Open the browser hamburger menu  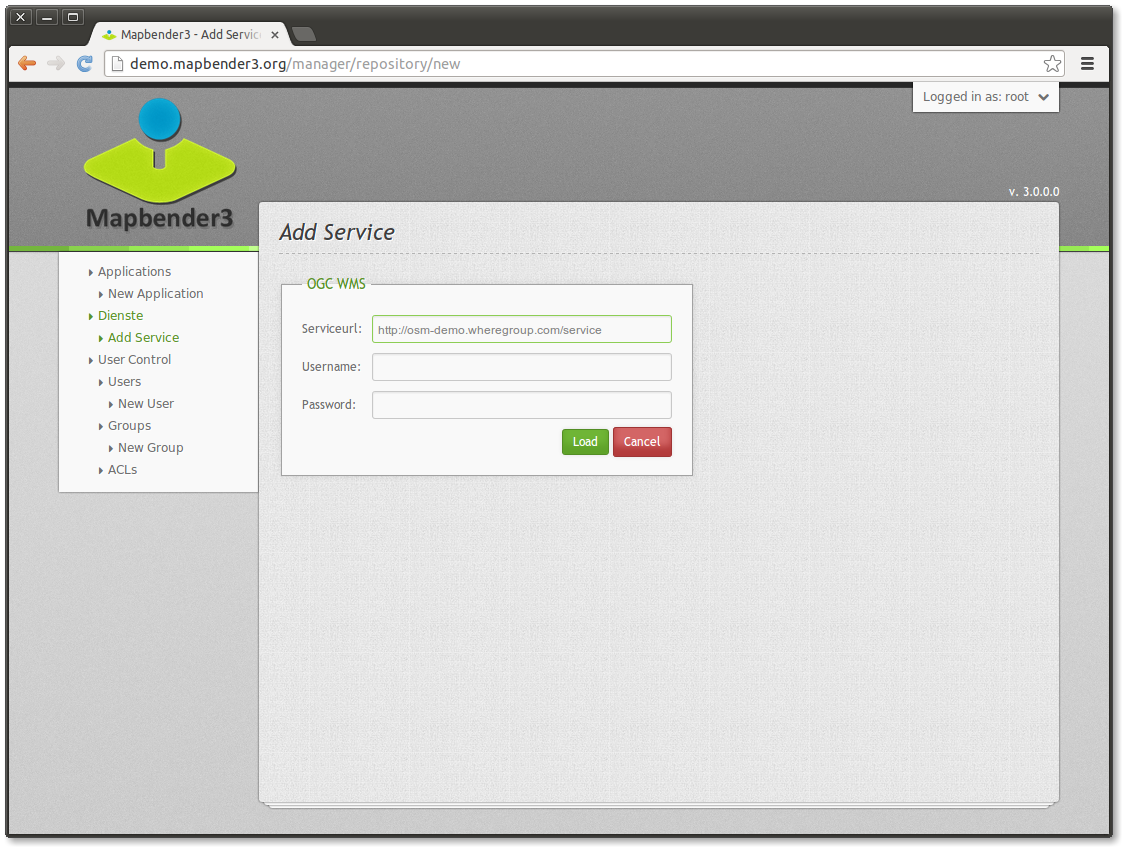(1087, 64)
